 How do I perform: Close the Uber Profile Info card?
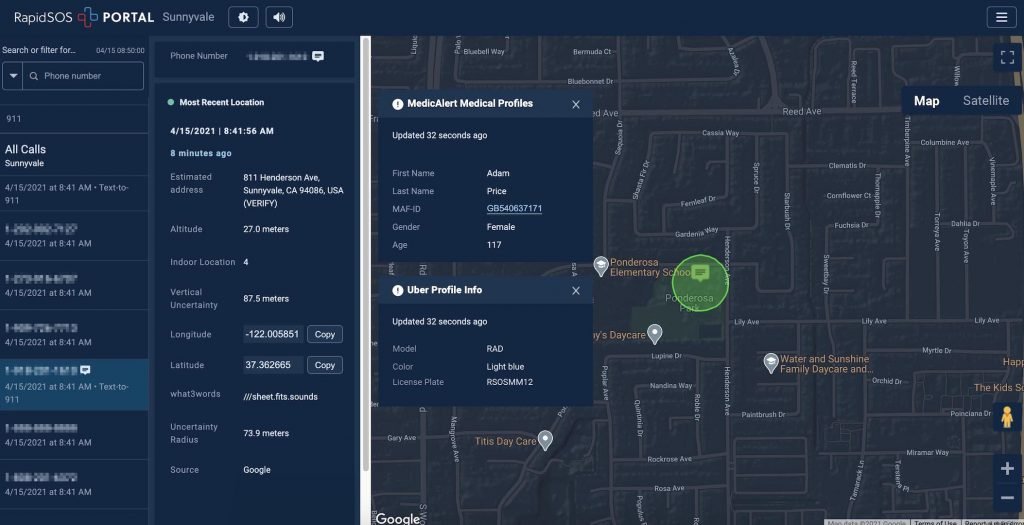575,291
